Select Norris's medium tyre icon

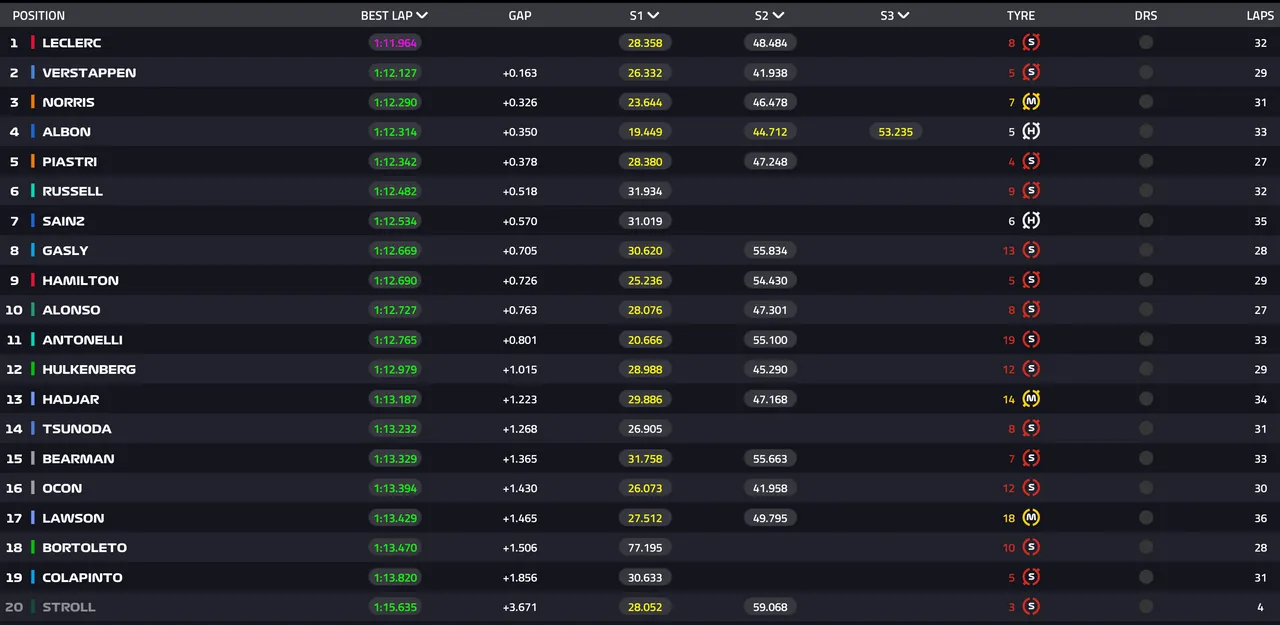[x=1031, y=102]
